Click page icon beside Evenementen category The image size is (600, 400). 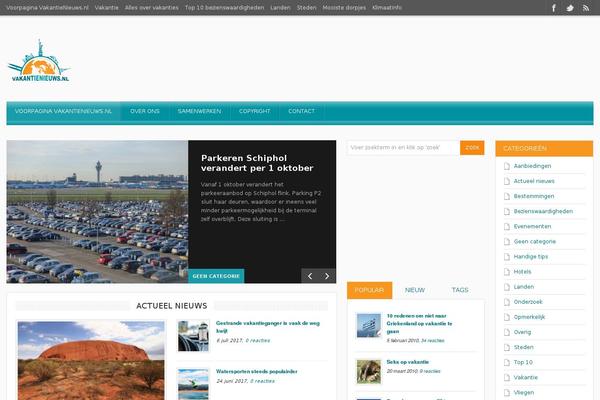pos(507,226)
